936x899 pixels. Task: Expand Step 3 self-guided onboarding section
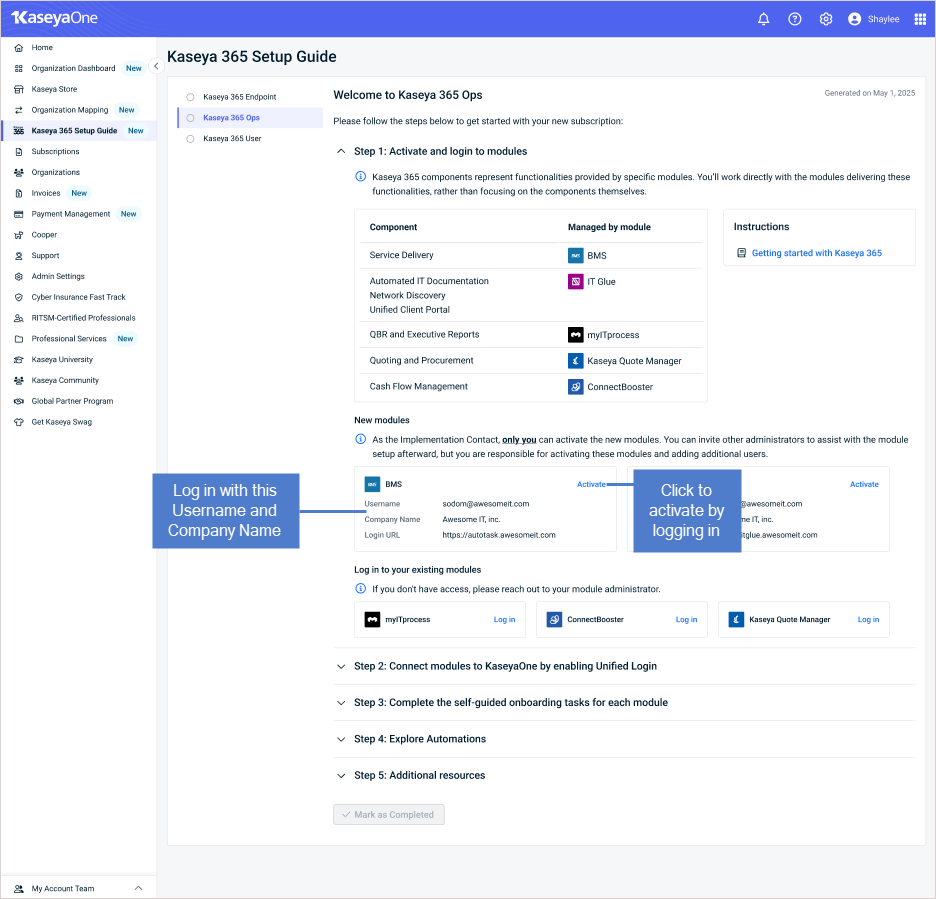[x=341, y=703]
